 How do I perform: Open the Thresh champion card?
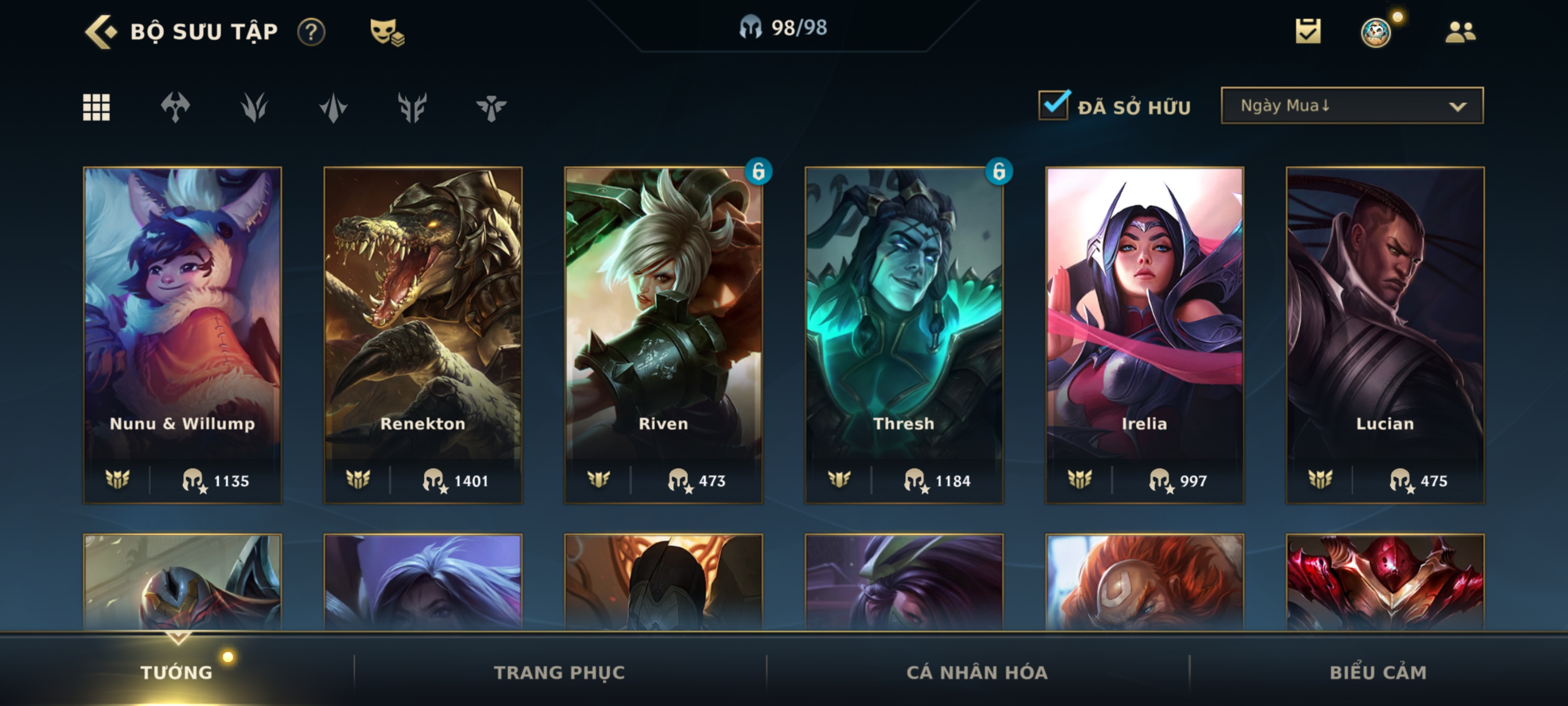tap(904, 335)
